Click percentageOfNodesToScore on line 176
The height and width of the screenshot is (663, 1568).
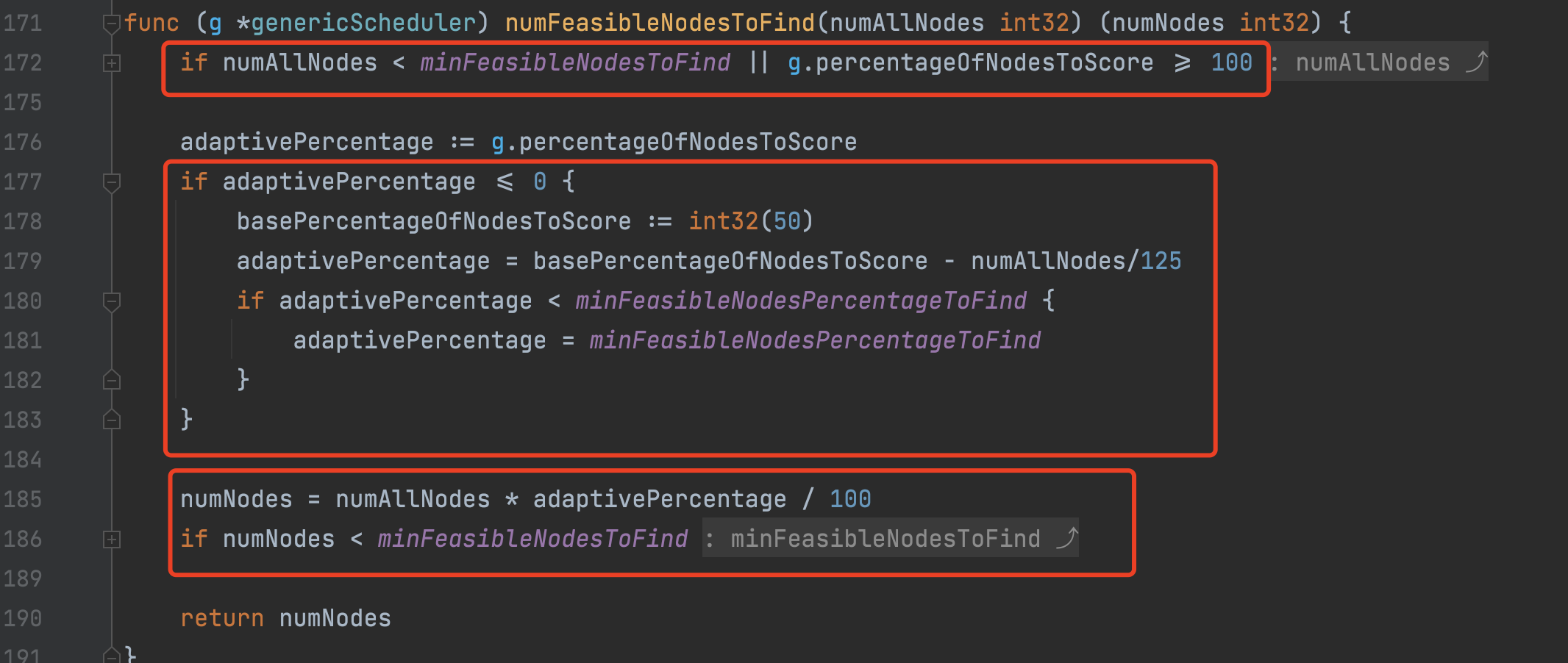point(688,142)
